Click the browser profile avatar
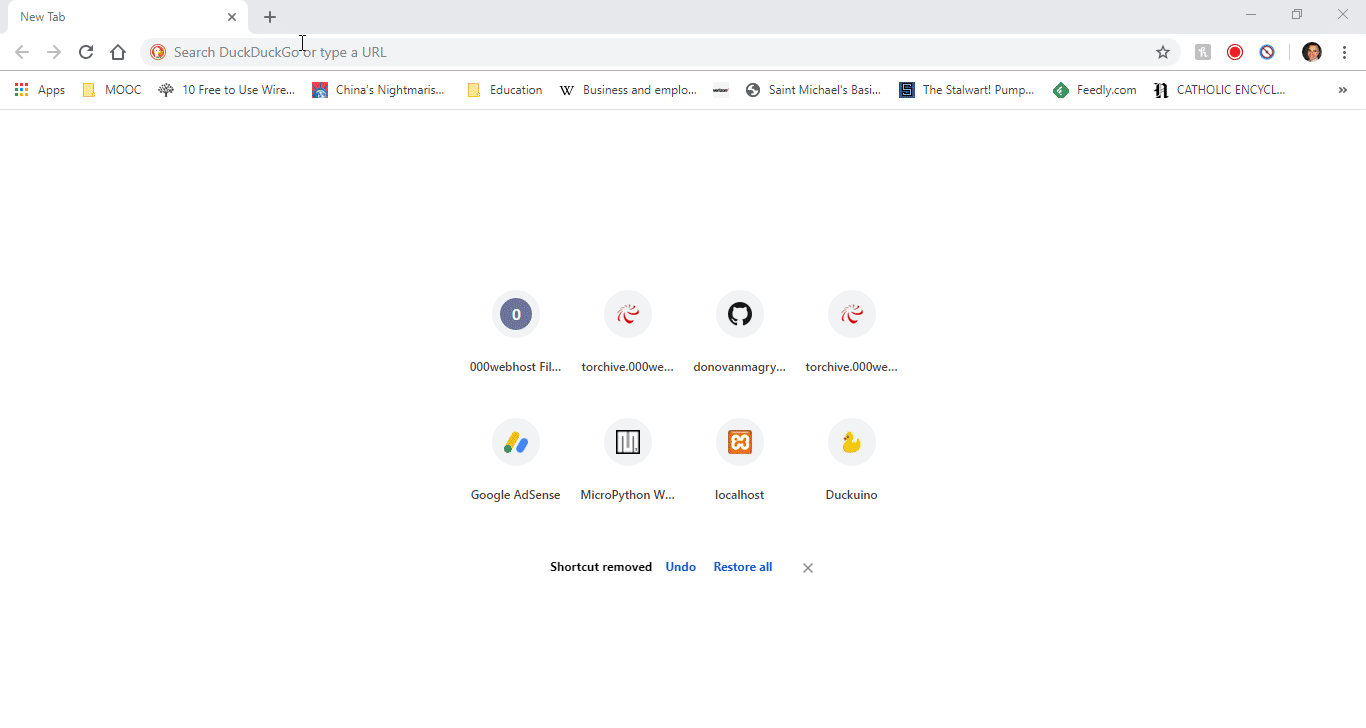1366x728 pixels. point(1312,51)
